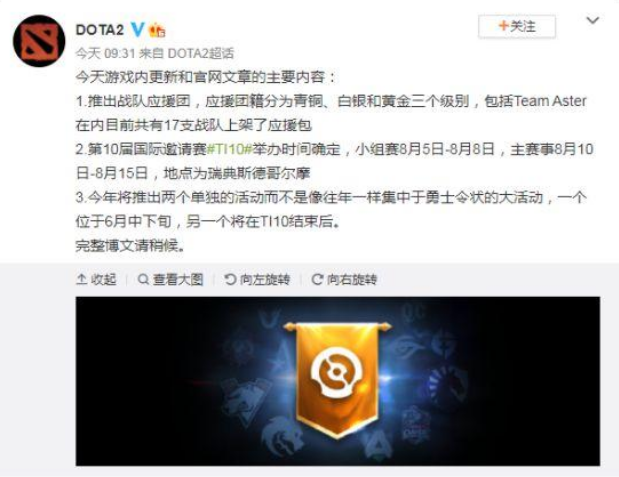
Task: Click the 今天 09:31 post timestamp
Action: (x=105, y=53)
